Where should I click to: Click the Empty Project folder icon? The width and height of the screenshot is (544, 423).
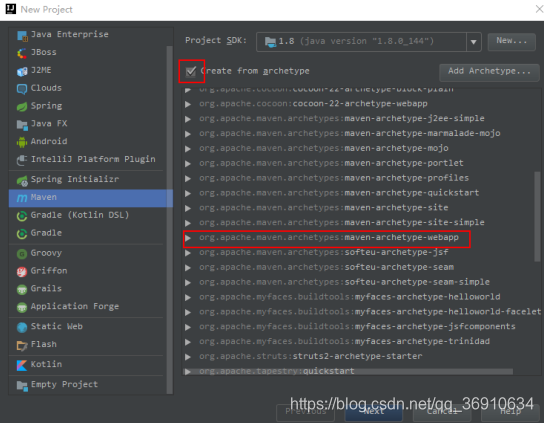[22, 385]
